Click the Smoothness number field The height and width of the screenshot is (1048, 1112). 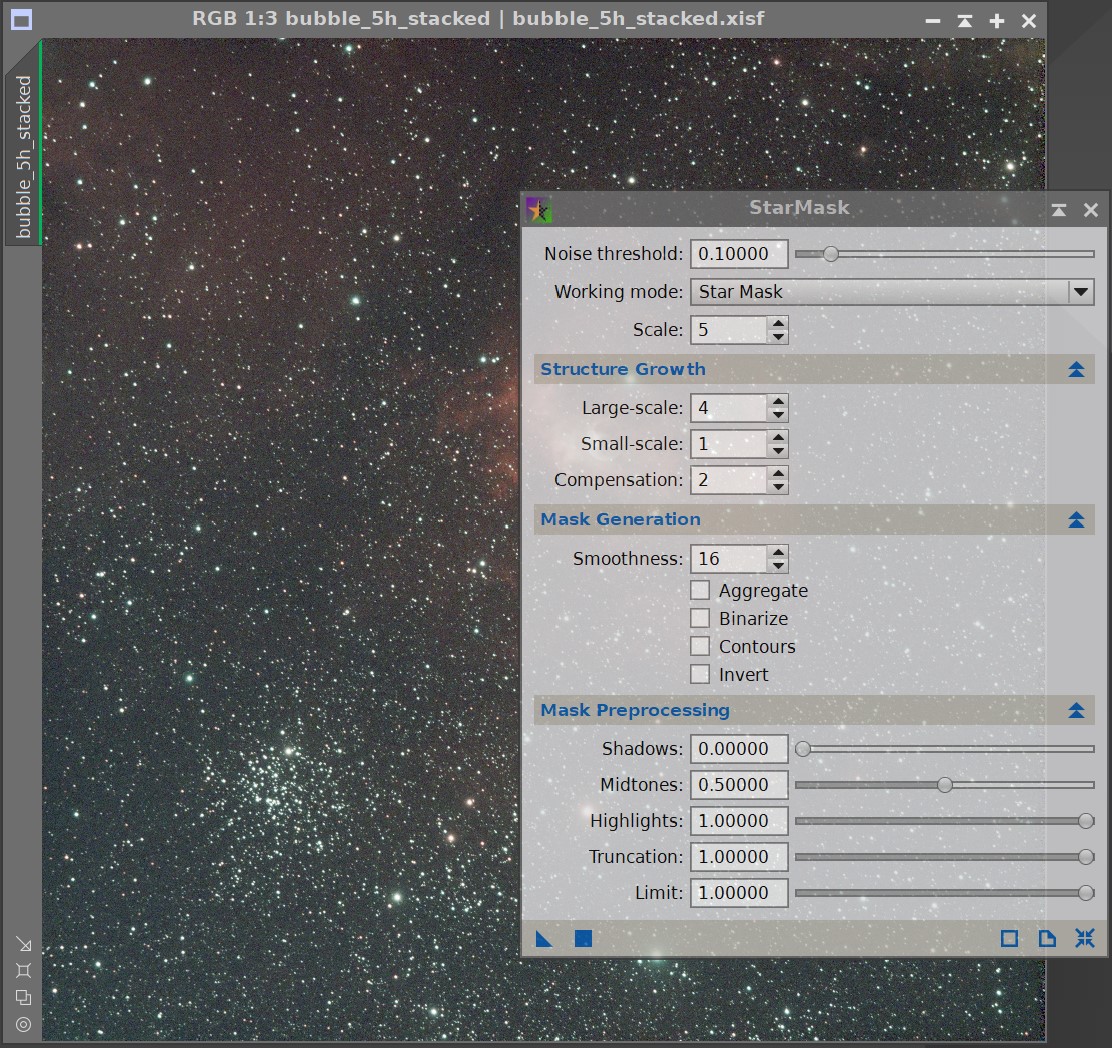coord(729,559)
